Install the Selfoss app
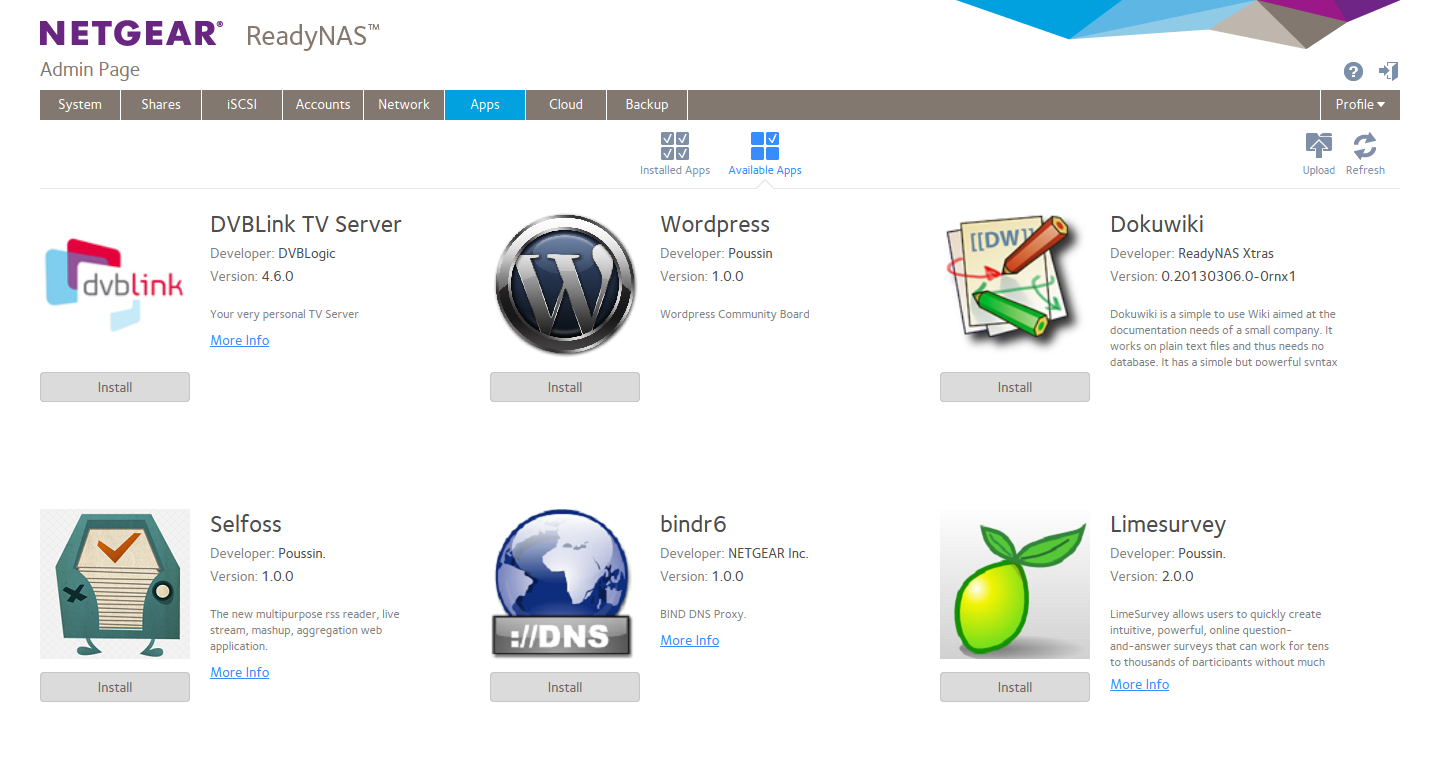Image resolution: width=1440 pixels, height=779 pixels. click(x=115, y=687)
